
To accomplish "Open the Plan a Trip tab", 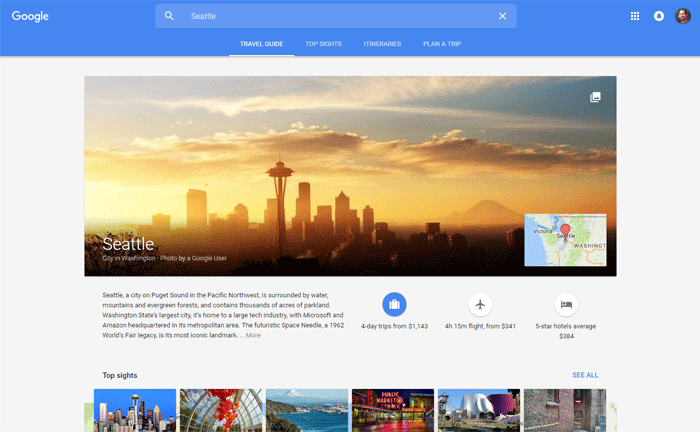I will 442,44.
